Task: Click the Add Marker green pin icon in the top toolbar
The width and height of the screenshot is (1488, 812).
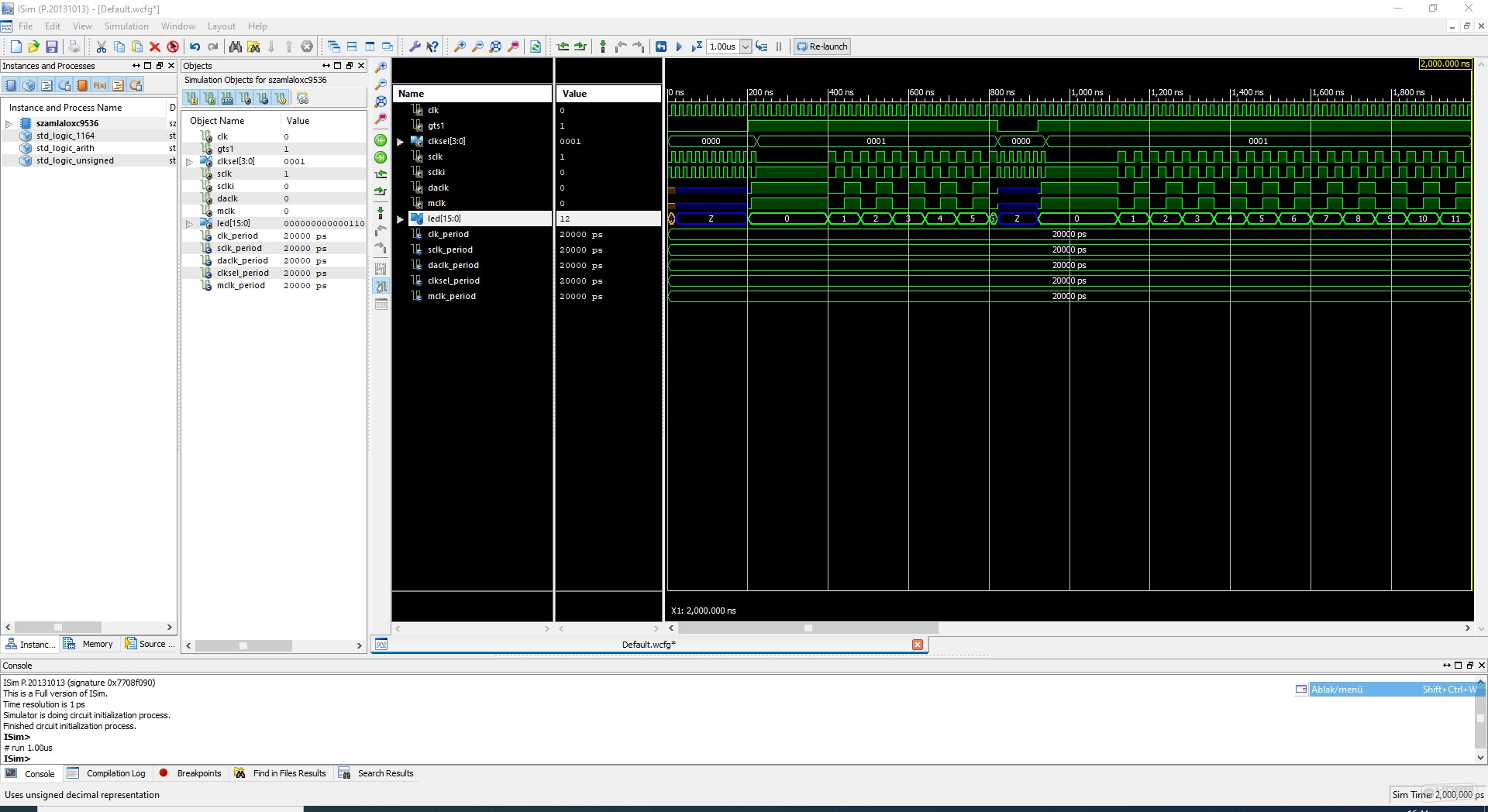Action: coord(603,46)
